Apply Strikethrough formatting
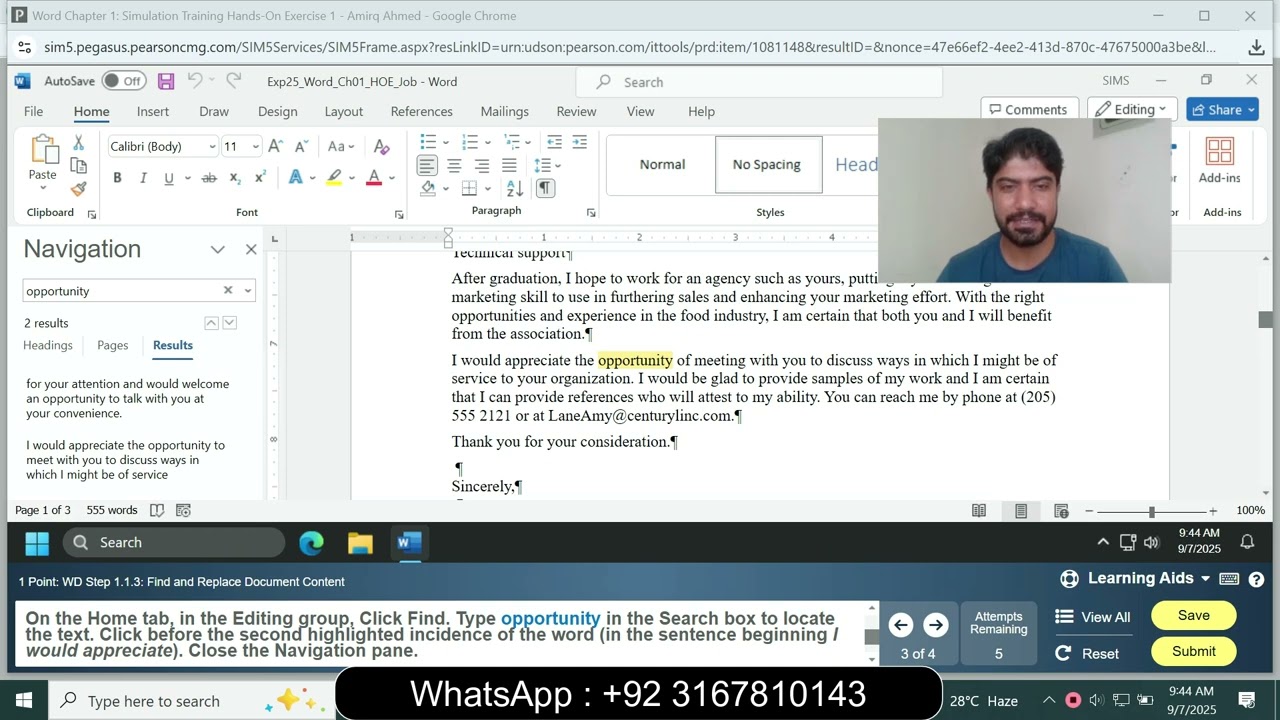1280x720 pixels. [x=209, y=178]
